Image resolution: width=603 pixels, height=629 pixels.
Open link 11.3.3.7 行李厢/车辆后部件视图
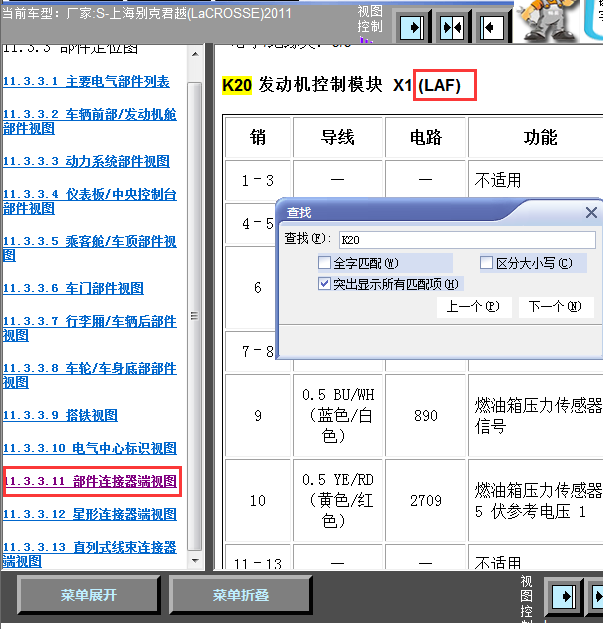tap(89, 328)
